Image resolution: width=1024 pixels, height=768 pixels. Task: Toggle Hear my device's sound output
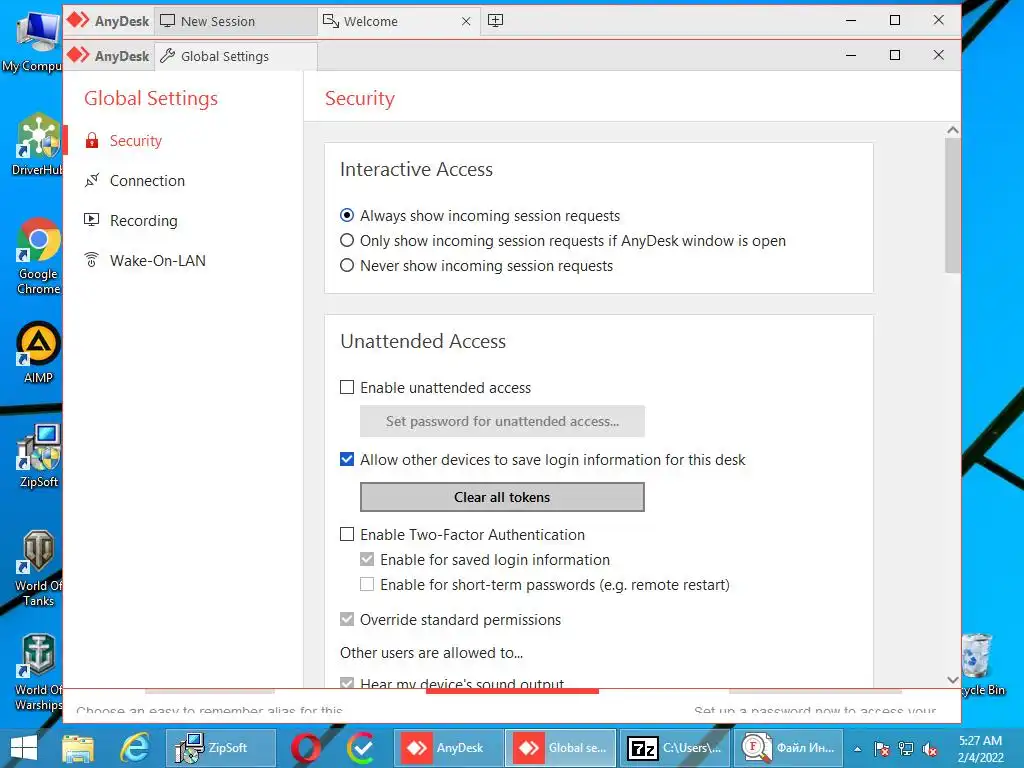347,683
